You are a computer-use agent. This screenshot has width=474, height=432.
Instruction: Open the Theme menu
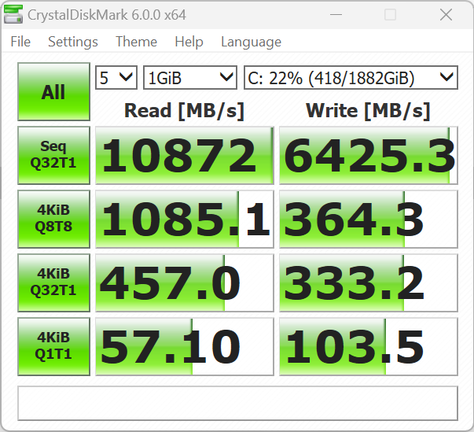click(x=136, y=42)
